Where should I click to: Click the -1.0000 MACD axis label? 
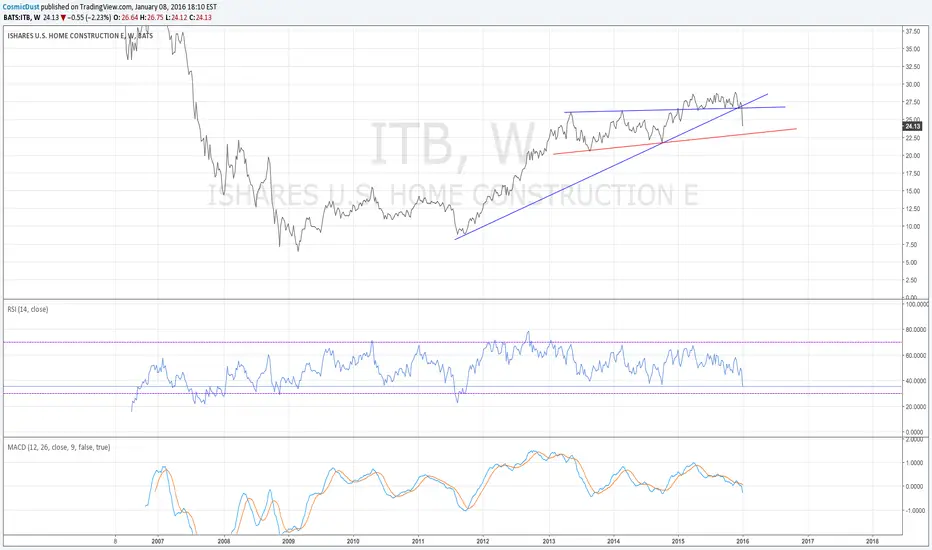click(x=915, y=510)
